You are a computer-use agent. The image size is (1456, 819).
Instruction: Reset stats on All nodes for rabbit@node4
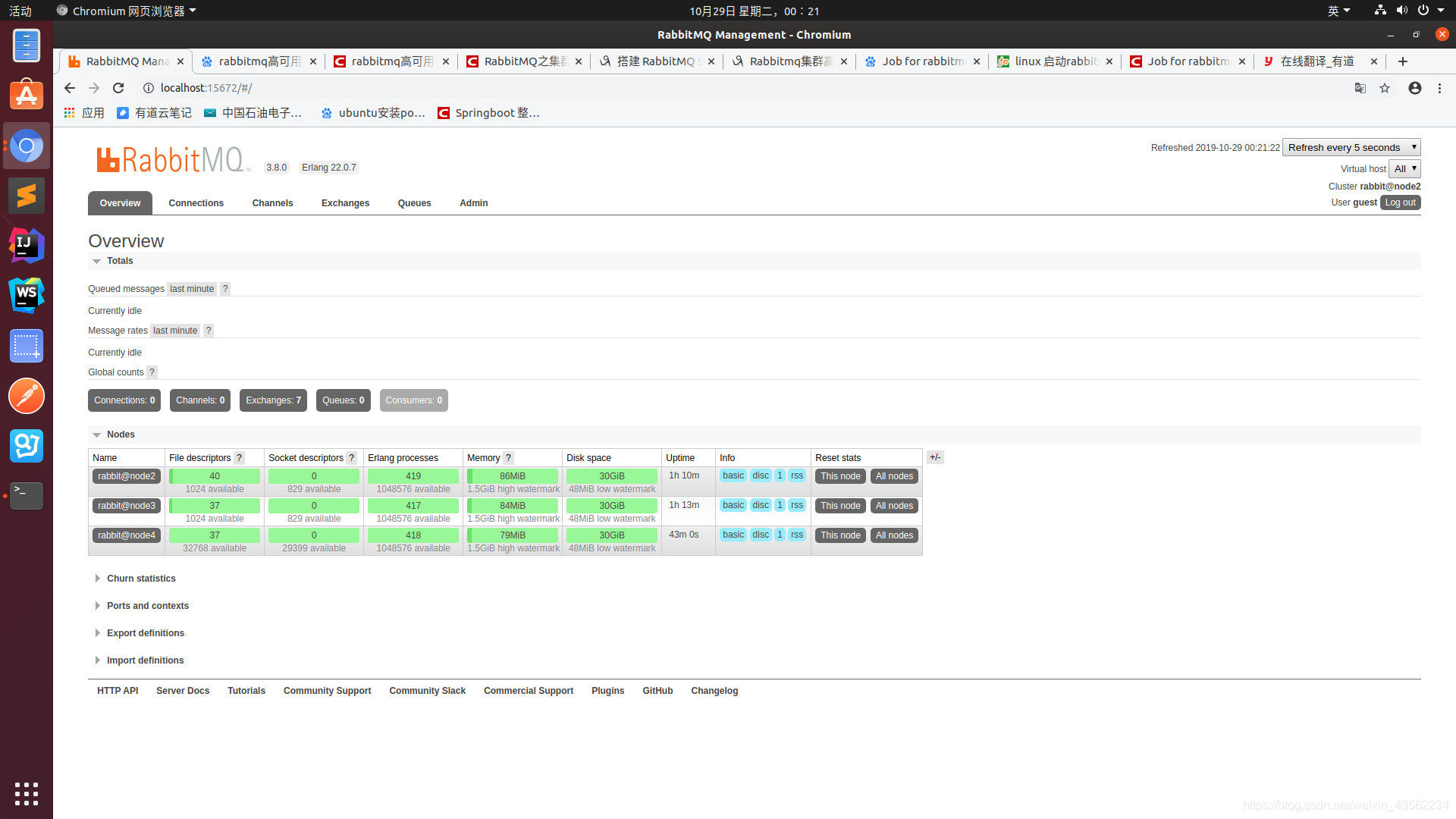coord(894,535)
